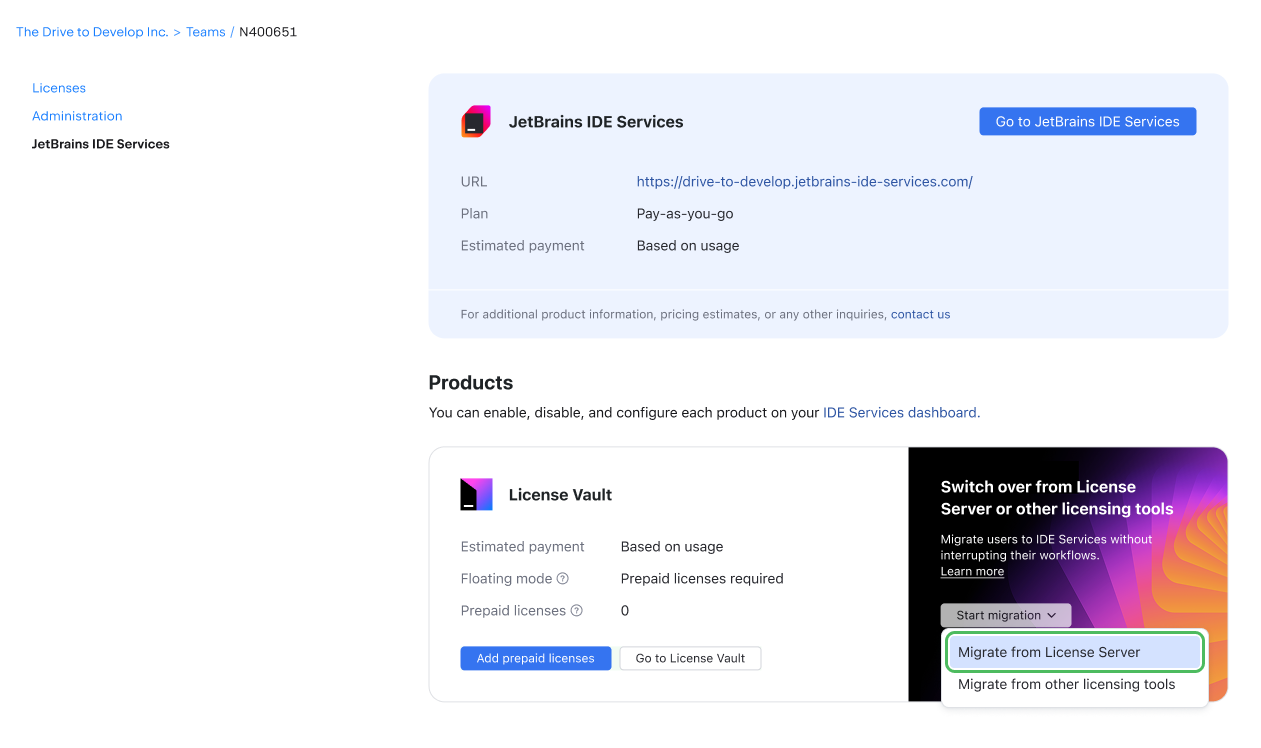Click the Go to License Vault button
This screenshot has height=748, width=1261.
point(690,658)
